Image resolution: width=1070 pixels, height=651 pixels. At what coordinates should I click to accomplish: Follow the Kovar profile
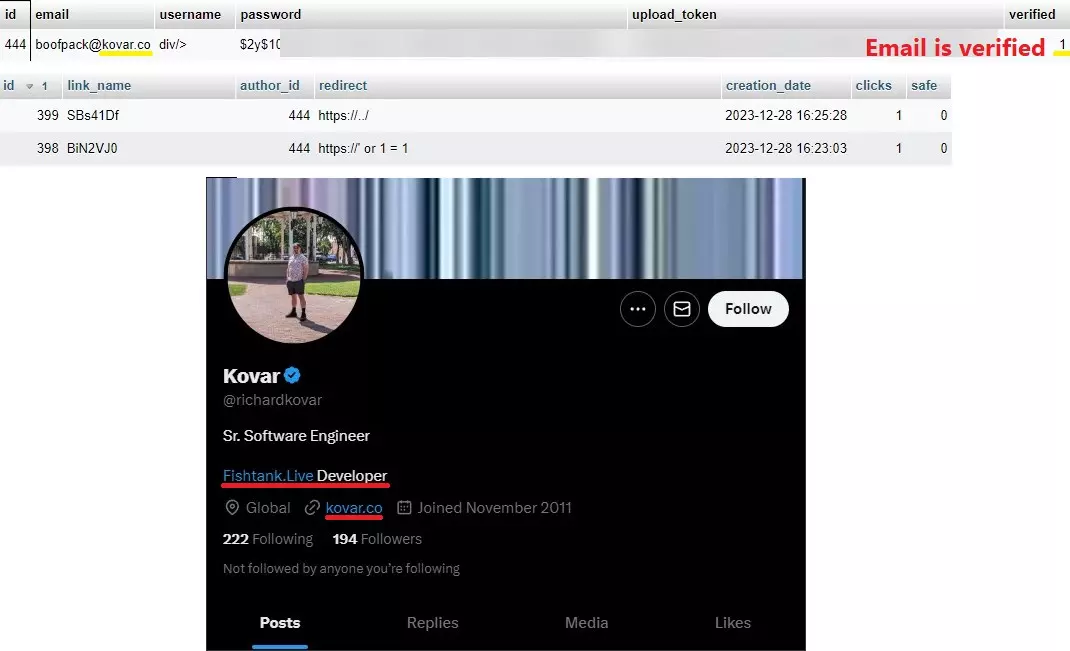748,309
